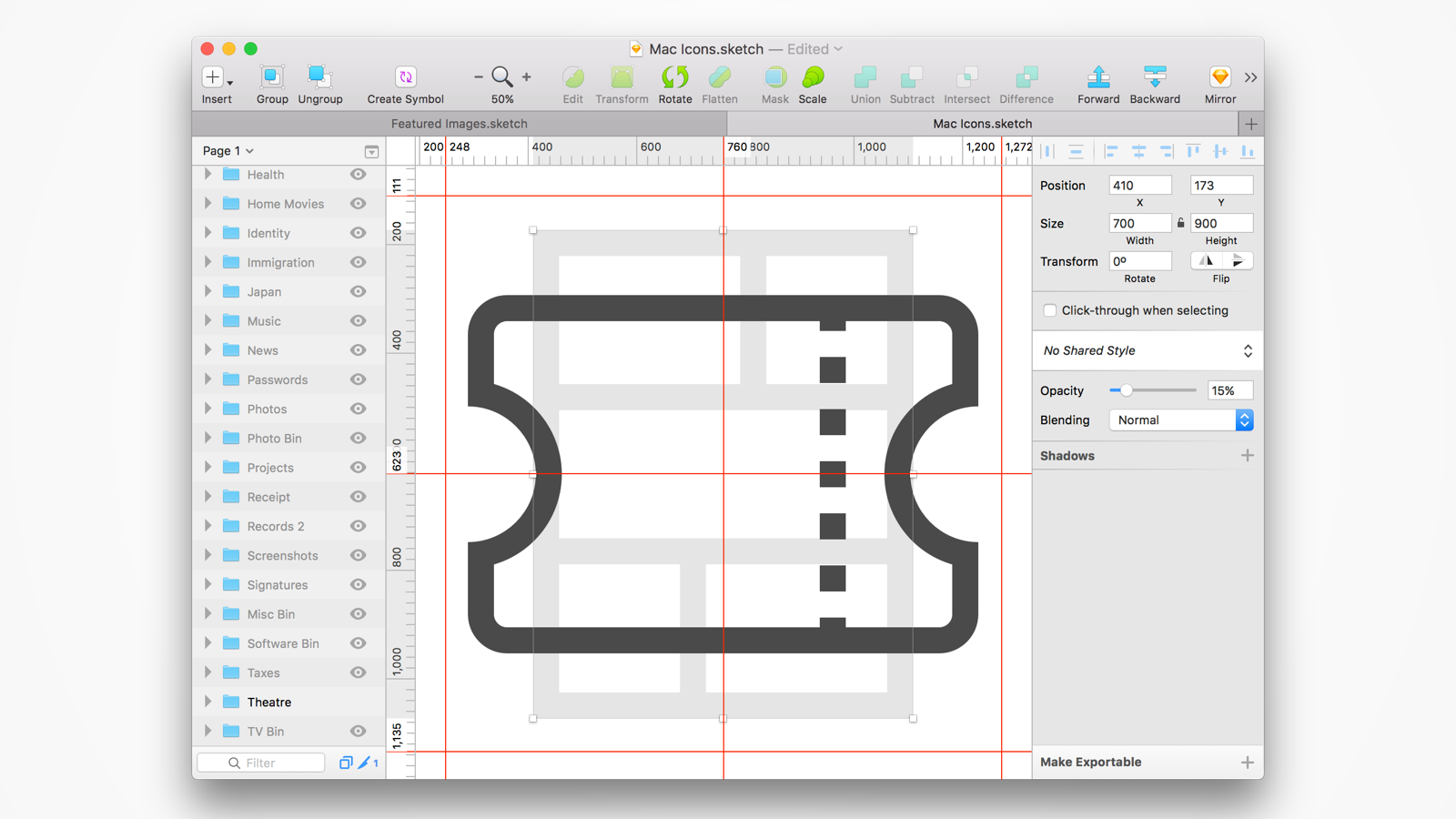1456x819 pixels.
Task: Click the Create Symbol toolbar icon
Action: [405, 78]
